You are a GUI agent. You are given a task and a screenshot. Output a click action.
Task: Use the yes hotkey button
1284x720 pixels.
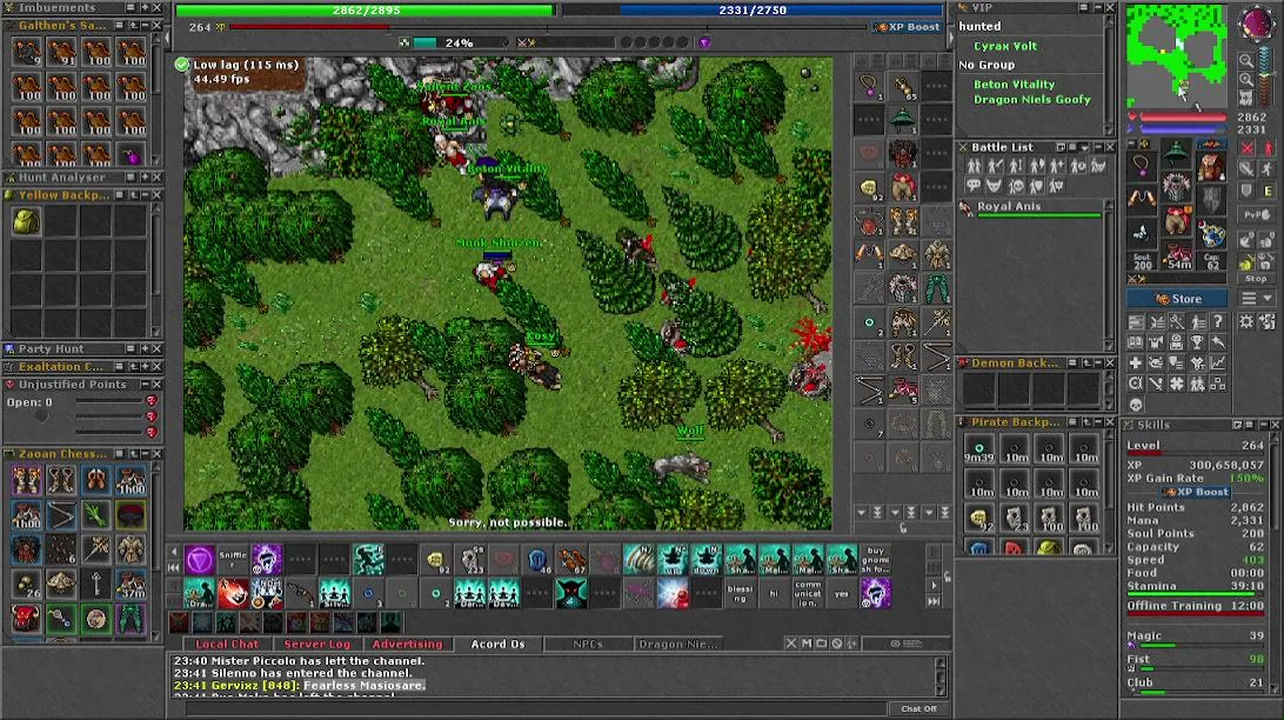(842, 593)
